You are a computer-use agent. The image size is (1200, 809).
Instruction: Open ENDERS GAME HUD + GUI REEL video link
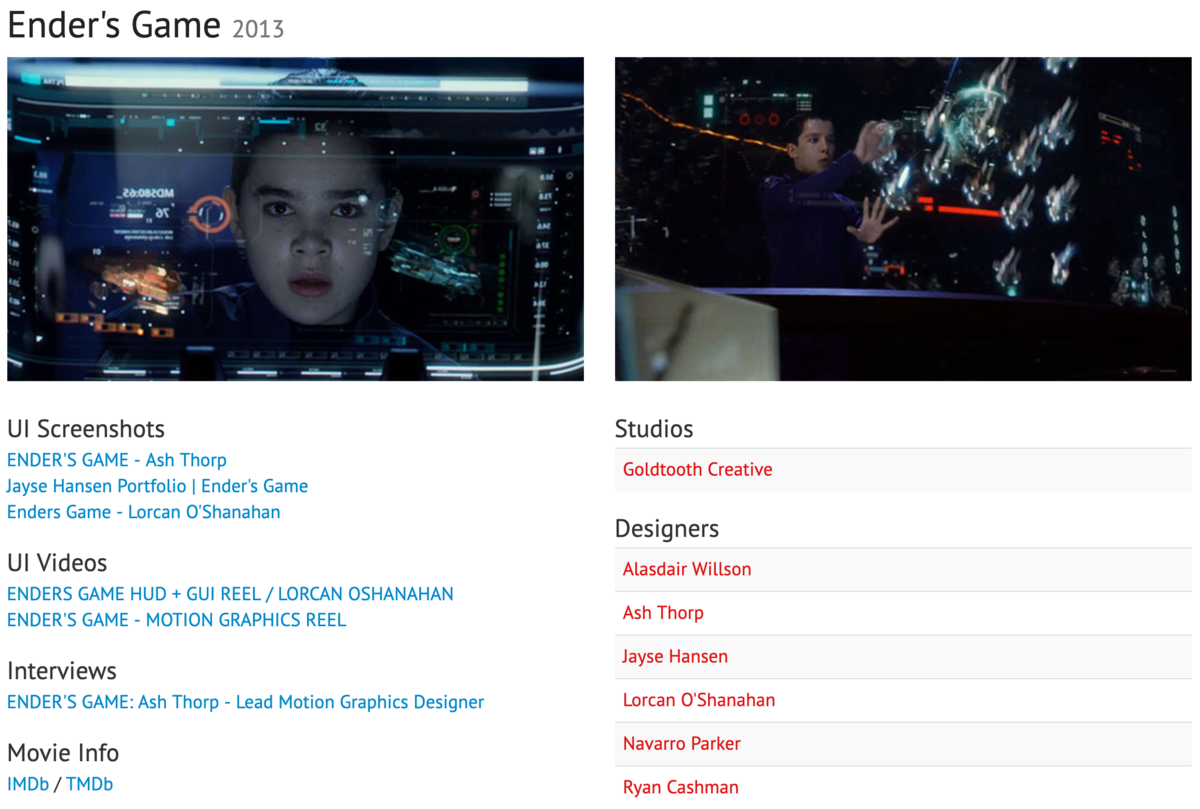[x=230, y=594]
